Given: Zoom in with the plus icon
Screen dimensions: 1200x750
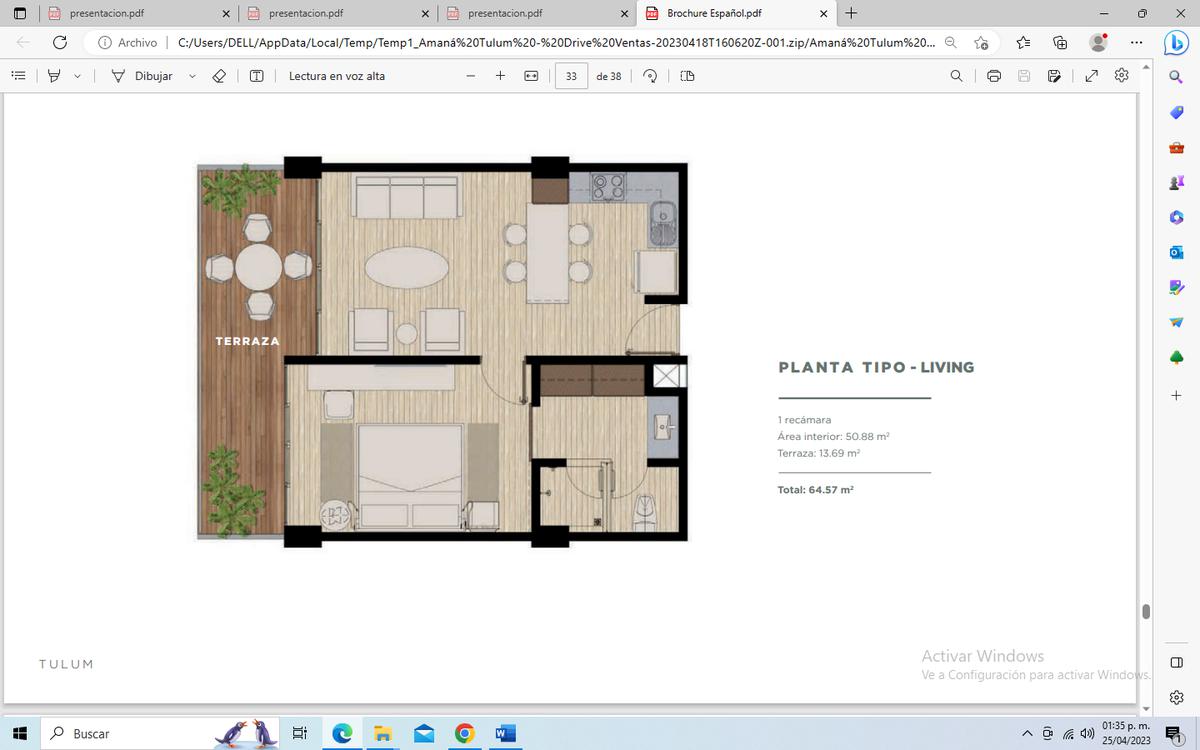Looking at the screenshot, I should click(x=500, y=76).
